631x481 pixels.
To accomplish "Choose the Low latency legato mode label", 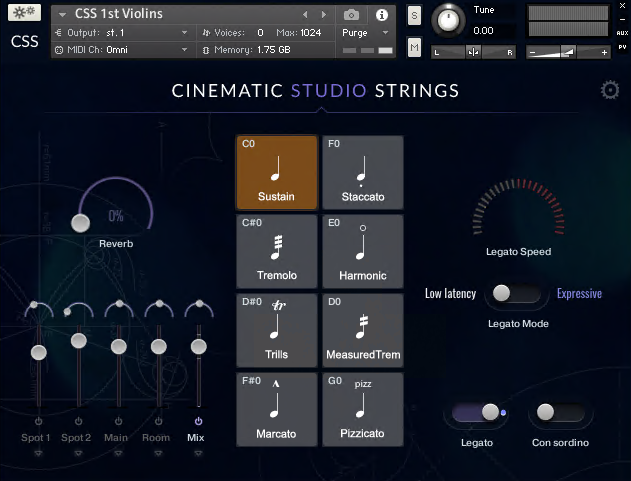I will (x=450, y=293).
